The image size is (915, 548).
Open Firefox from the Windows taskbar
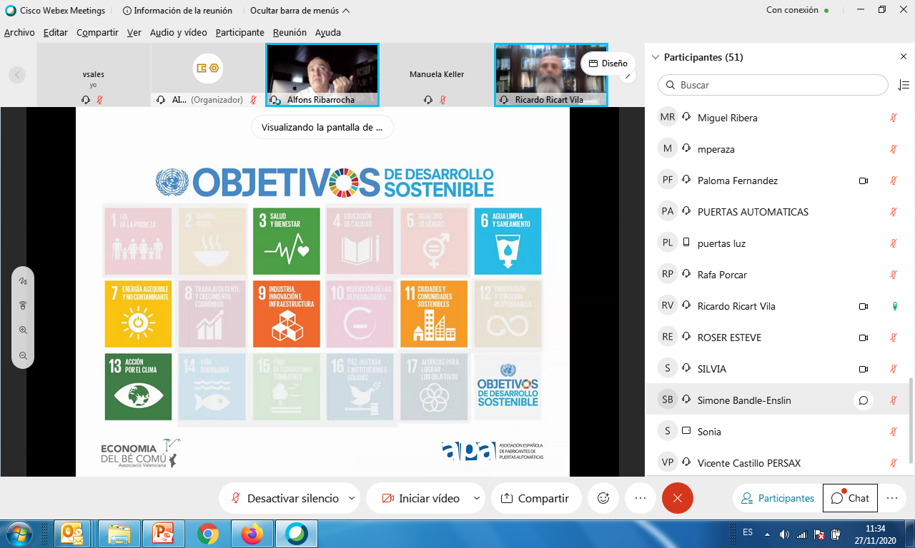click(x=252, y=534)
